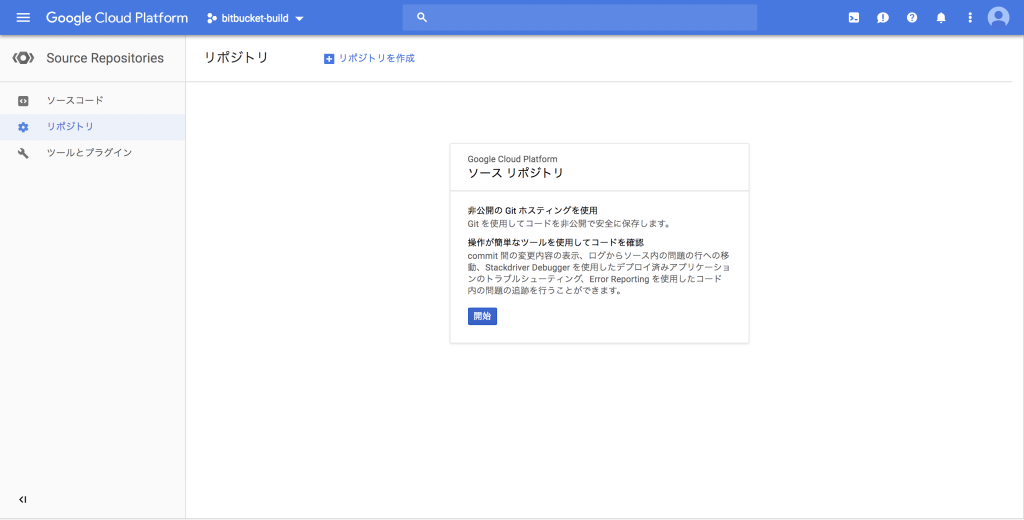The image size is (1024, 520).
Task: Click the ソース リポジトリ card title
Action: [x=515, y=173]
